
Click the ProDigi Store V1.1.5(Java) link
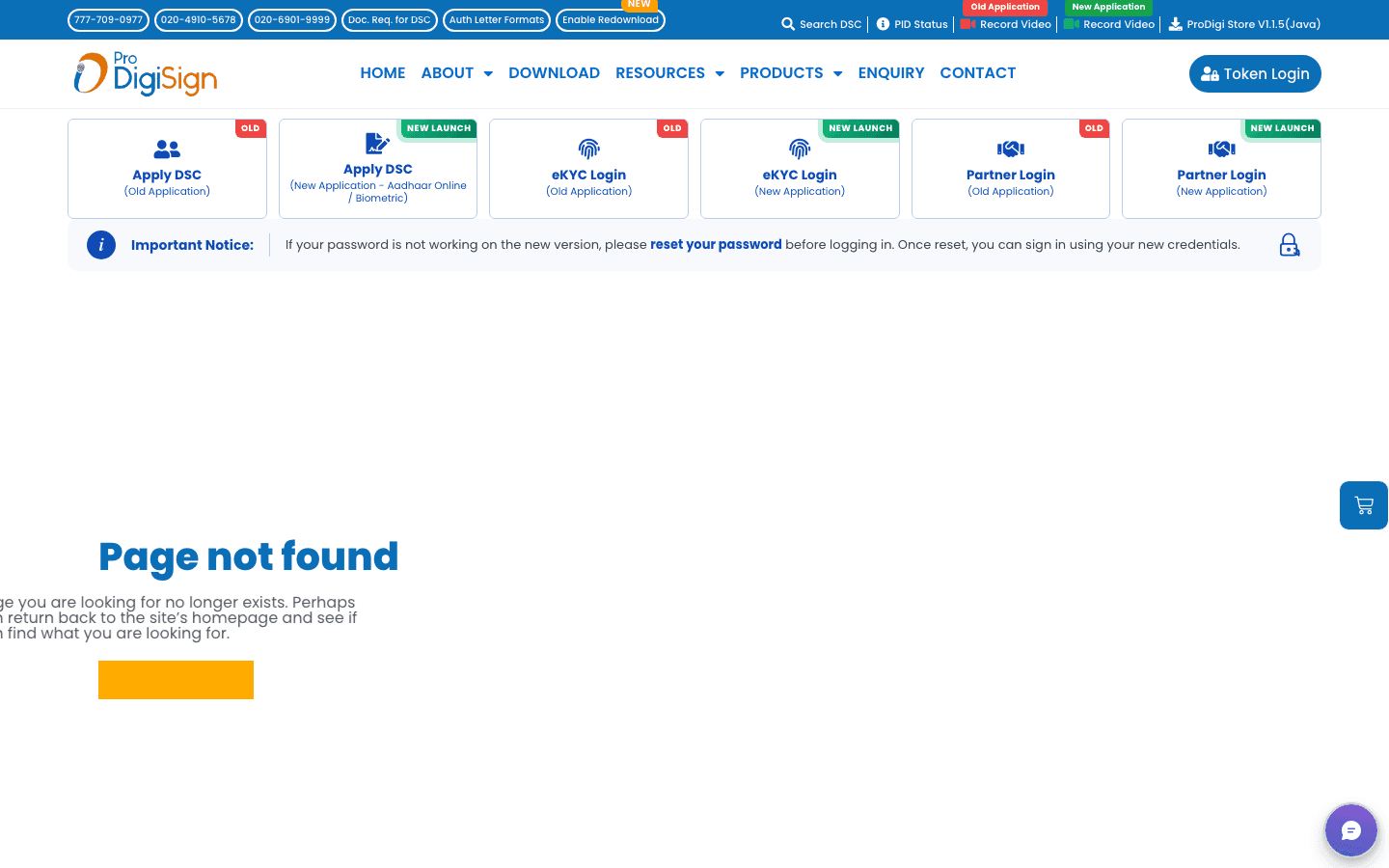1254,24
